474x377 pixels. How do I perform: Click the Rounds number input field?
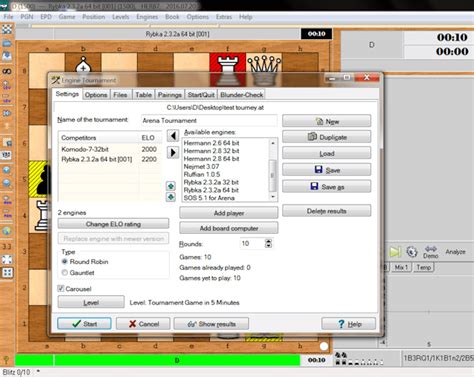click(x=252, y=243)
